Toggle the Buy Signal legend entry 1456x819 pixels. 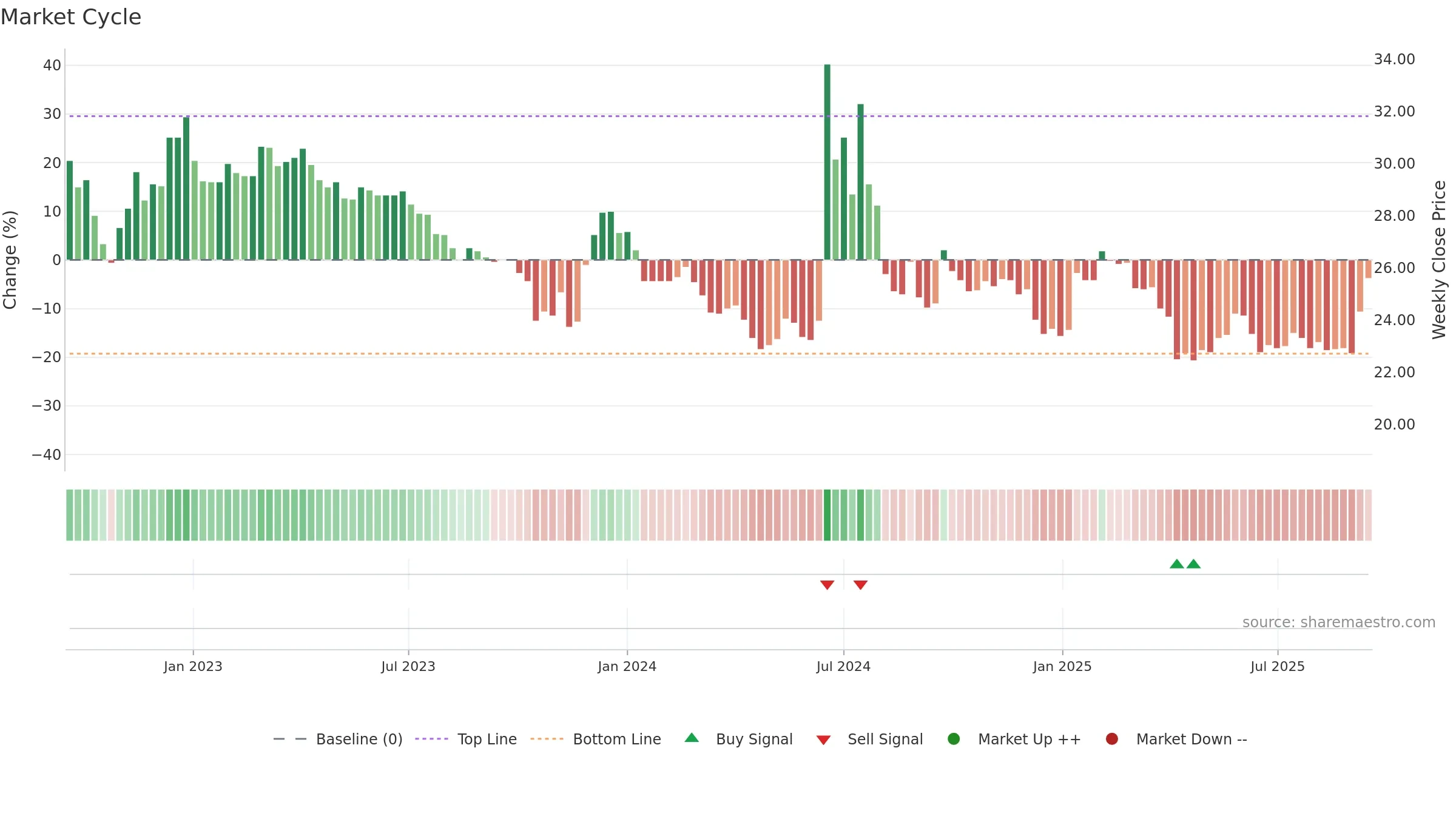click(x=738, y=739)
